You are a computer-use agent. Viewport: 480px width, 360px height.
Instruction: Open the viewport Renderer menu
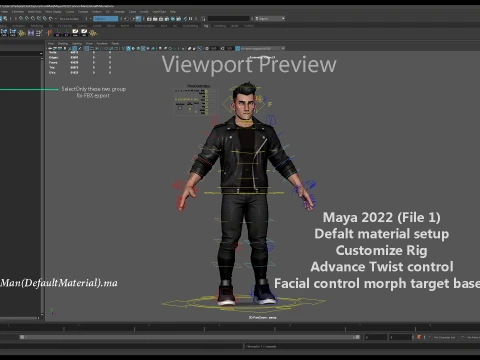click(x=102, y=43)
